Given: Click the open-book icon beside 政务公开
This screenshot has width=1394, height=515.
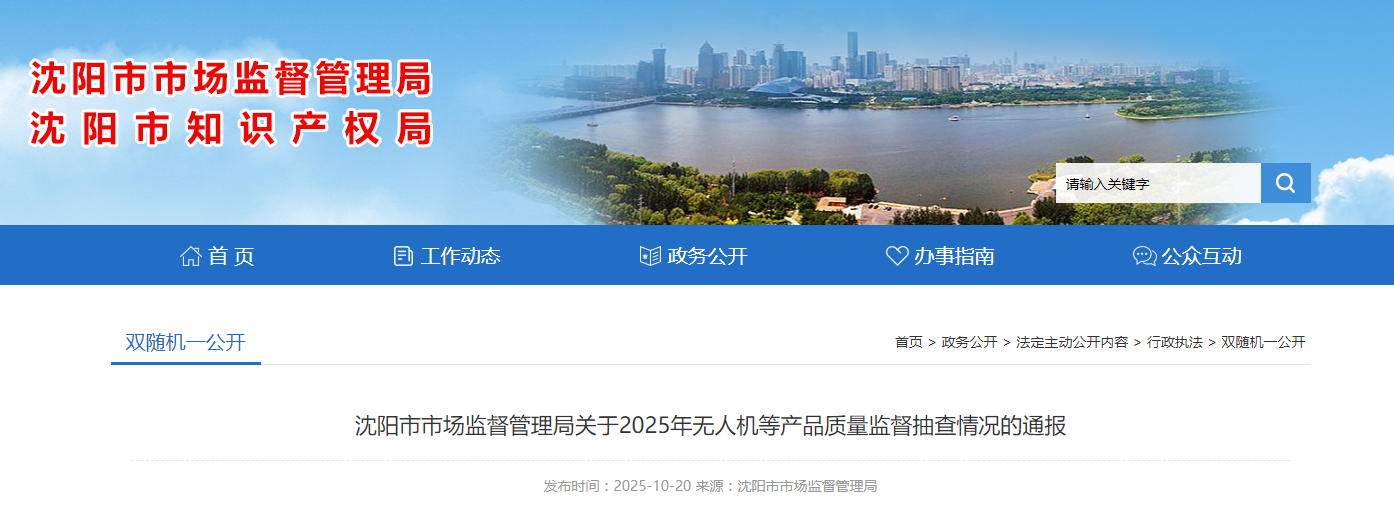Looking at the screenshot, I should click(x=650, y=256).
